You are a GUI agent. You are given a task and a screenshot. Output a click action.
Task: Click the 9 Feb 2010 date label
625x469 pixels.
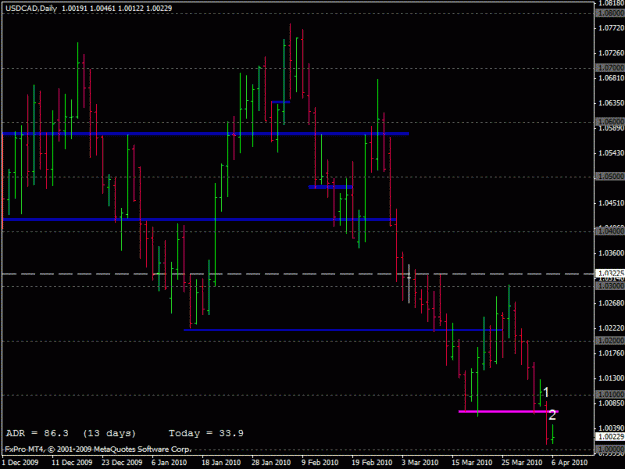(x=320, y=462)
